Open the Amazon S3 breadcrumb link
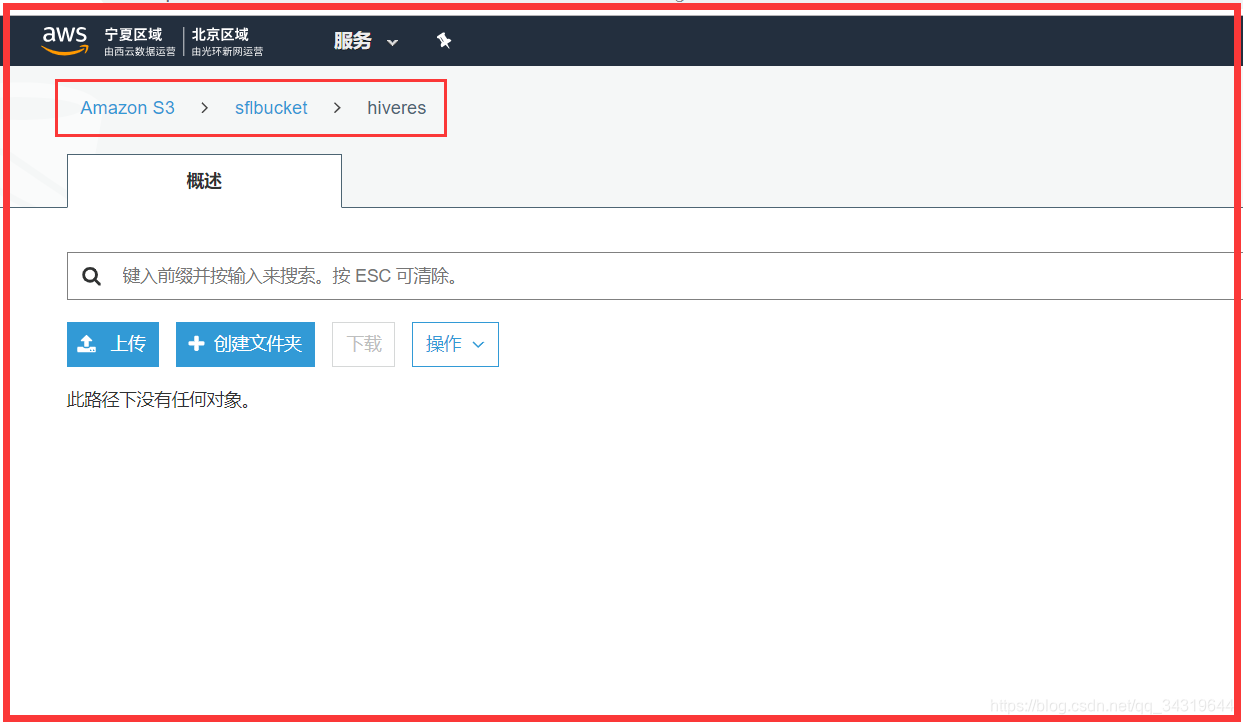Viewport: 1243px width, 724px height. click(x=127, y=108)
